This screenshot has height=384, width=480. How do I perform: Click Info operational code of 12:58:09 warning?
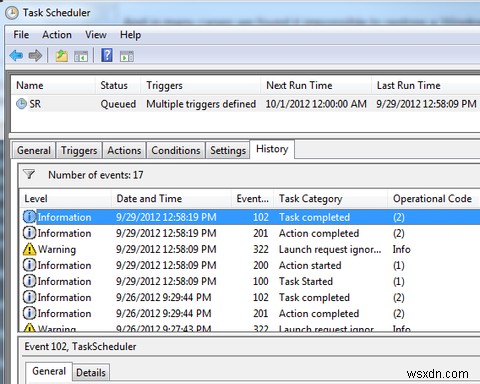tap(401, 249)
